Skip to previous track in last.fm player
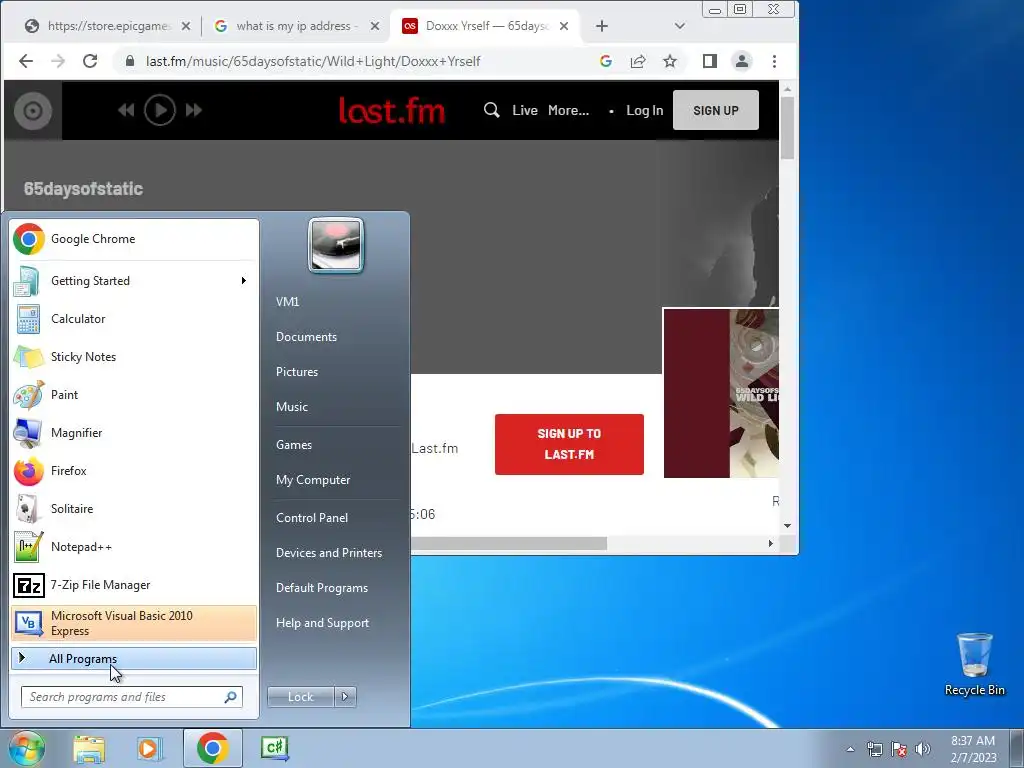 point(126,110)
